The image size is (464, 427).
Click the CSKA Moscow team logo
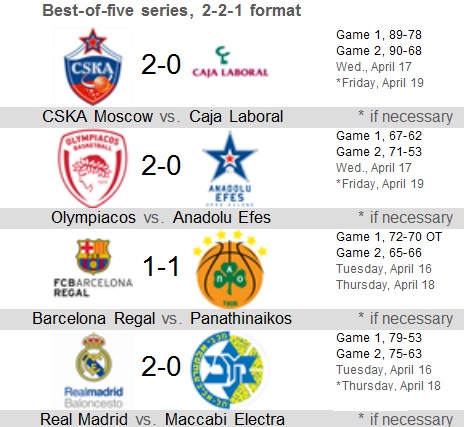93,66
